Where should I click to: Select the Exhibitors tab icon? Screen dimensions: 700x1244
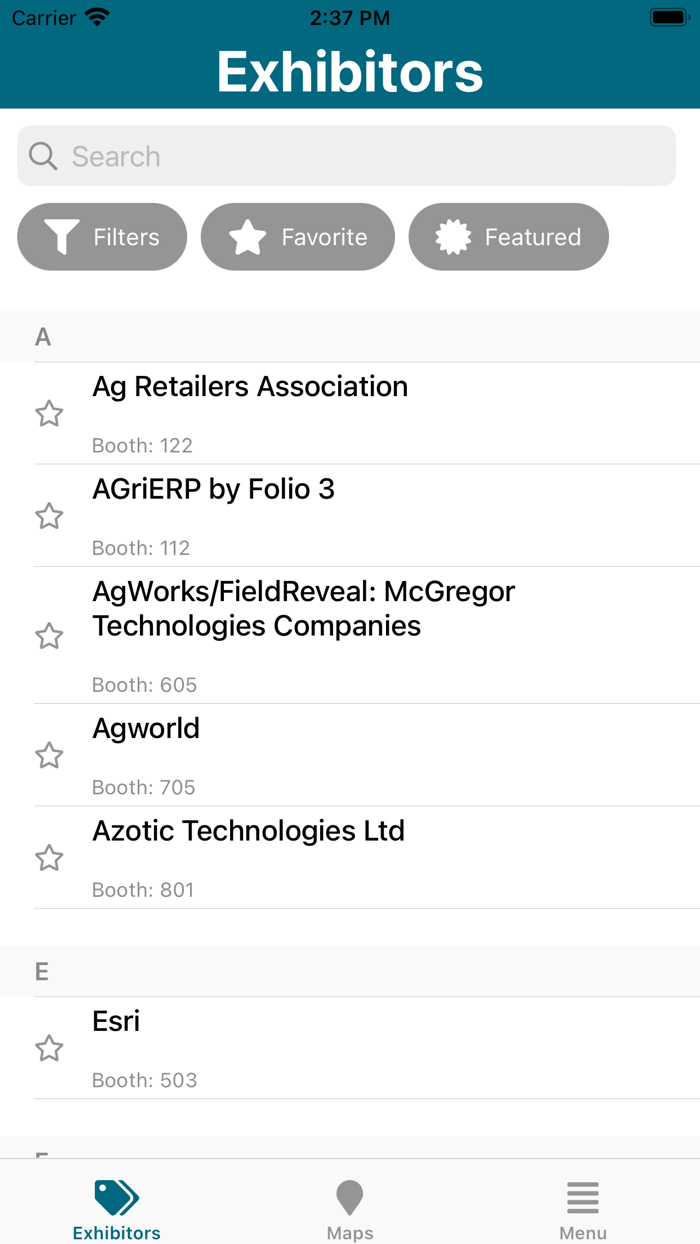coord(117,1198)
